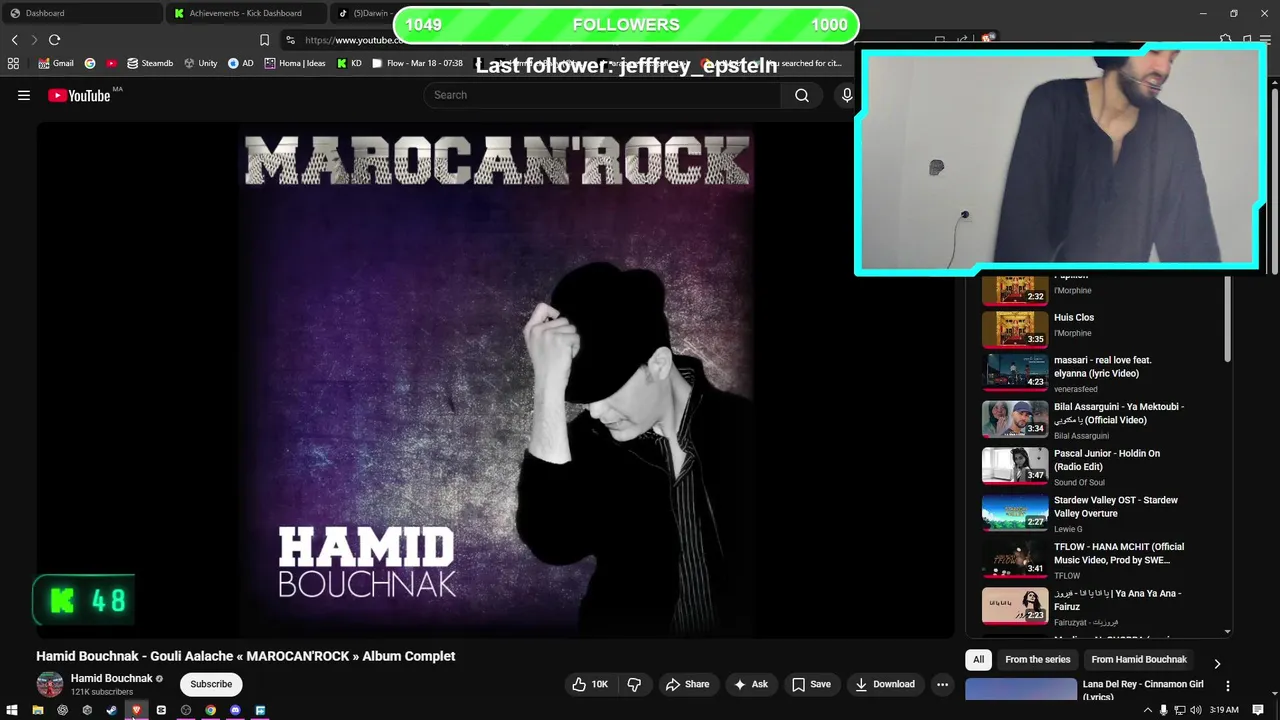Launch File Explorer from taskbar
This screenshot has width=1280, height=720.
[x=38, y=710]
